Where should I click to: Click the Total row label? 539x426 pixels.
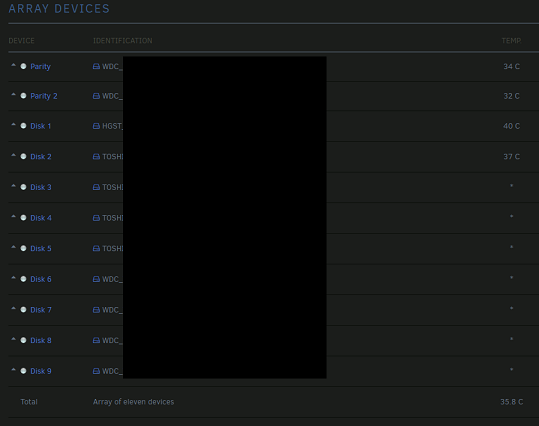pos(29,402)
